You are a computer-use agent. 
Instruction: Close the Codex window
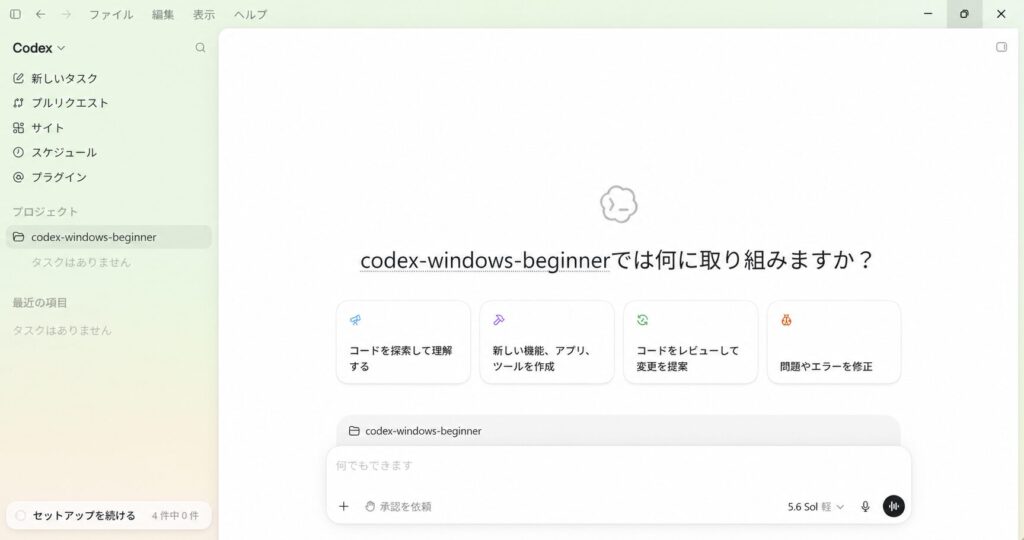1001,14
